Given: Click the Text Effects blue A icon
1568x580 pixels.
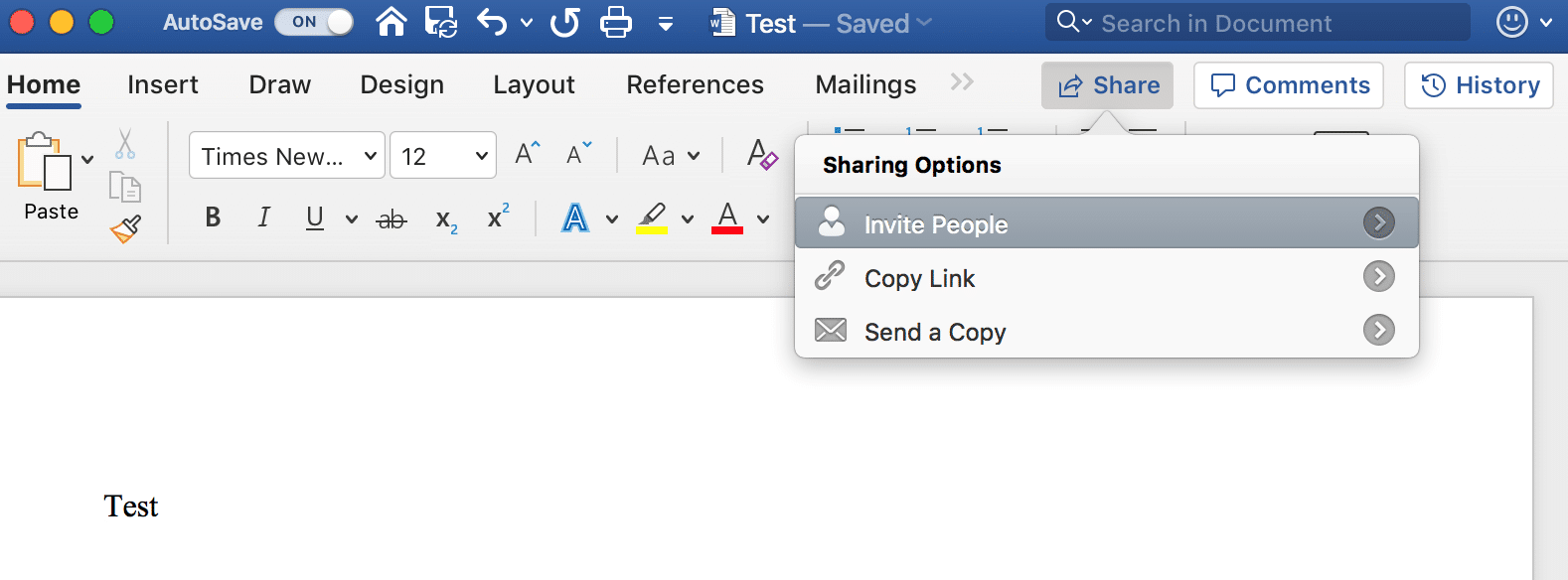Looking at the screenshot, I should [575, 217].
